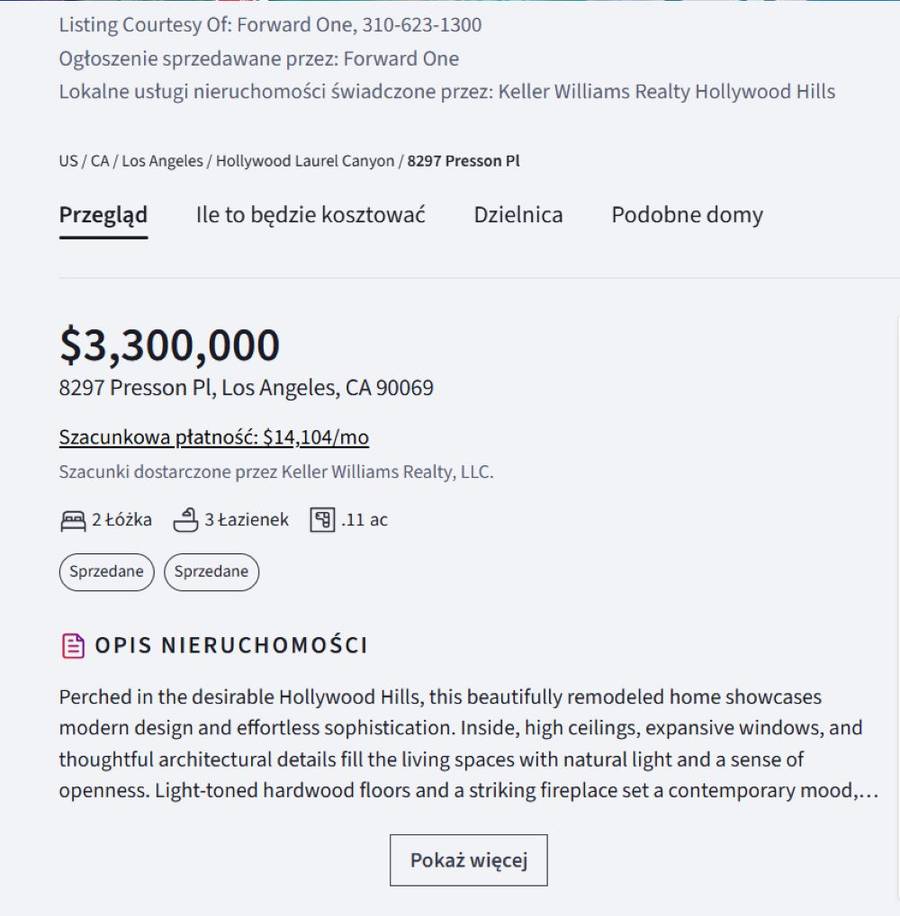Click the document icon next to OPIS NIERUCHOMOŚCI
Image resolution: width=900 pixels, height=916 pixels.
pos(71,645)
